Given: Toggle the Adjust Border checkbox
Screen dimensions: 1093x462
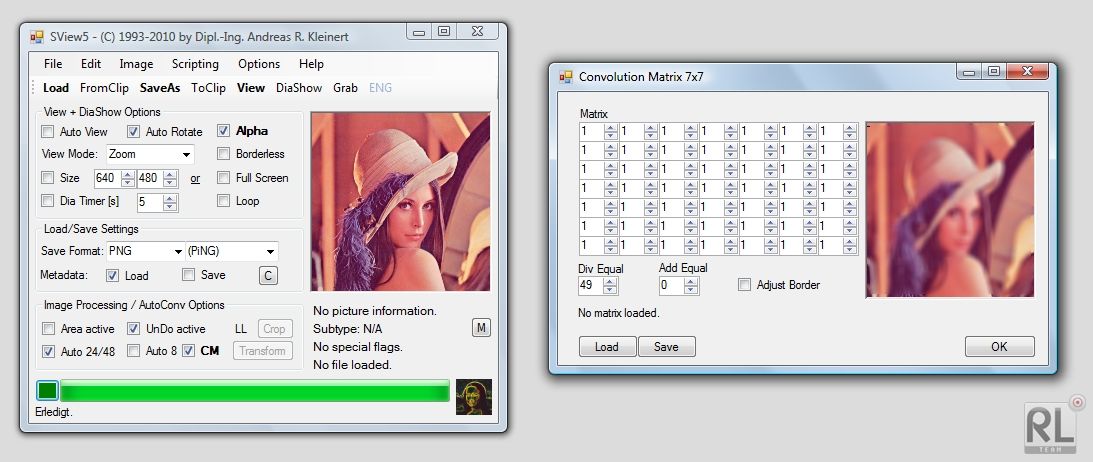Looking at the screenshot, I should click(744, 285).
